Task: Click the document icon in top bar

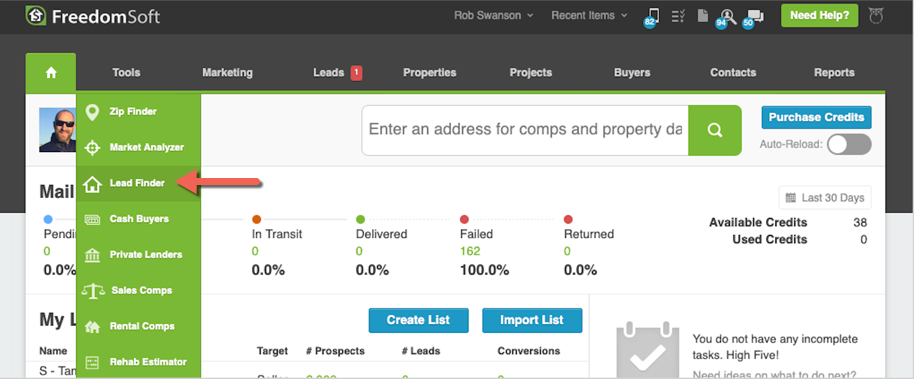Action: (x=703, y=16)
